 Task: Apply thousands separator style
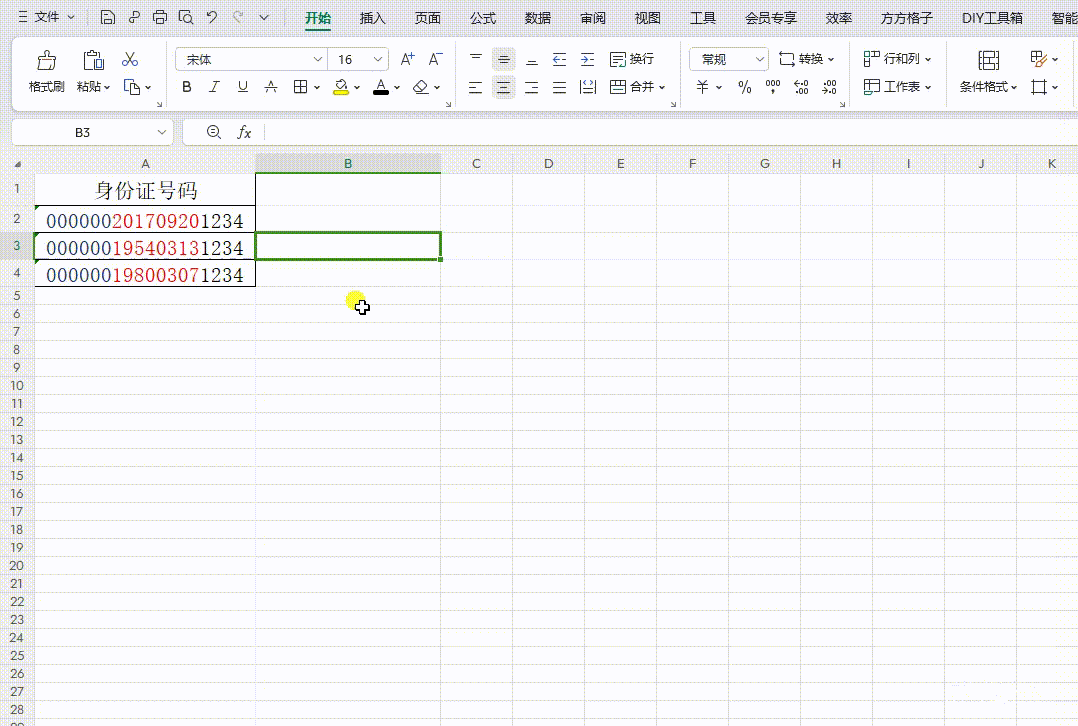(773, 87)
